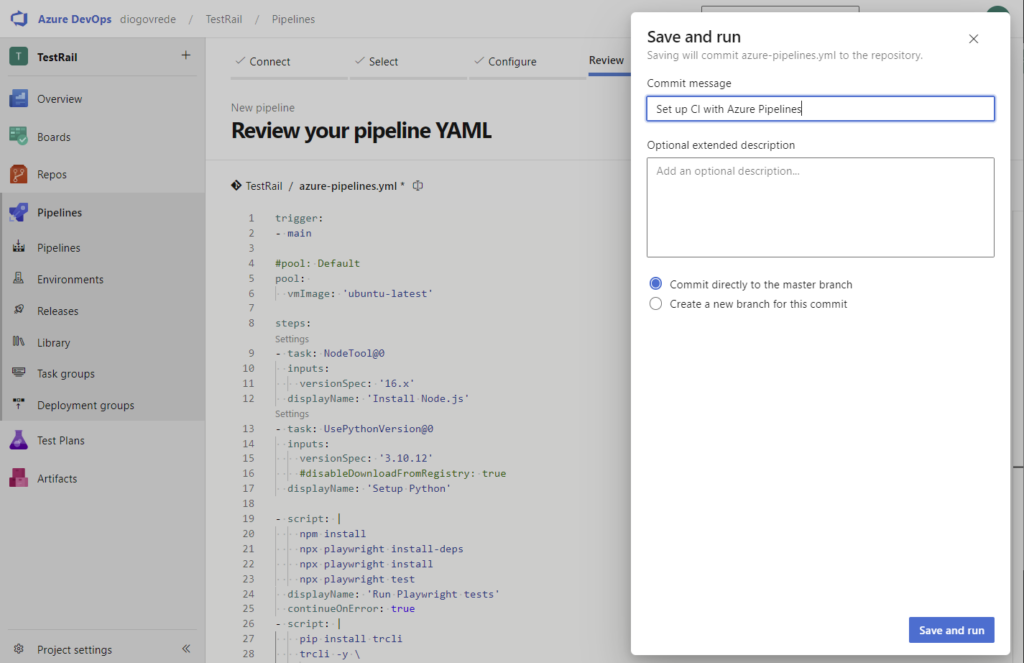Click the Commit message text field
1024x663 pixels.
[x=820, y=109]
